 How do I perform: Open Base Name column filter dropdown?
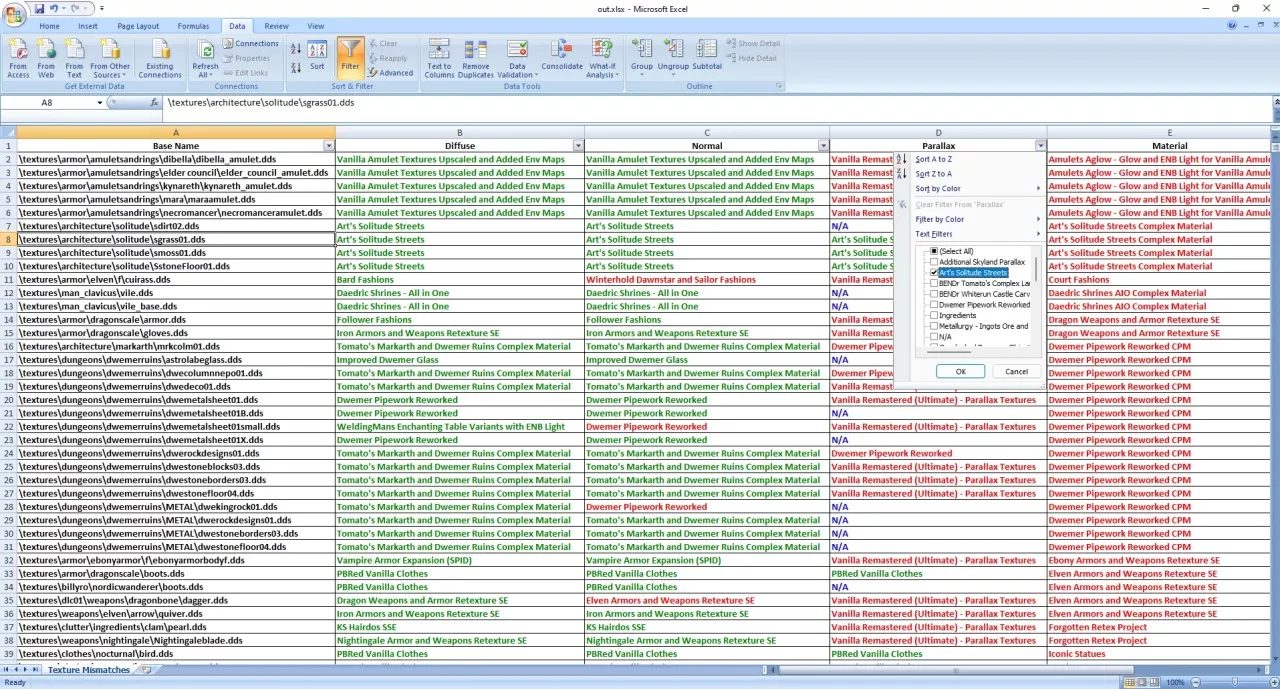pyautogui.click(x=329, y=146)
